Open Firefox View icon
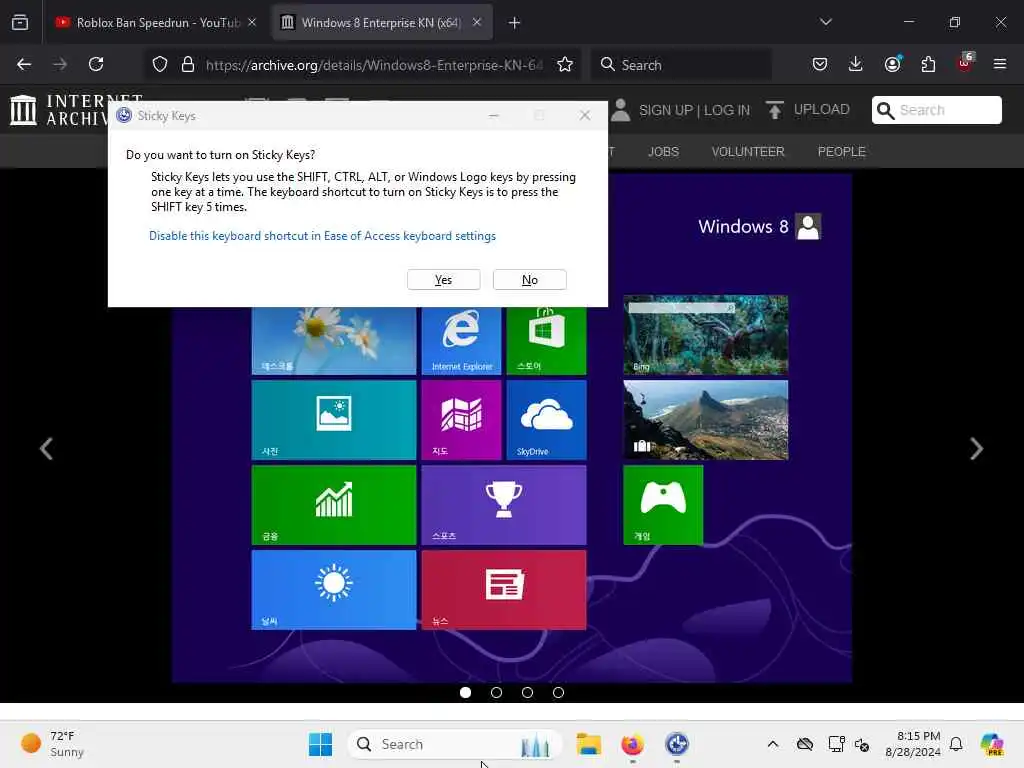The image size is (1024, 768). (20, 23)
